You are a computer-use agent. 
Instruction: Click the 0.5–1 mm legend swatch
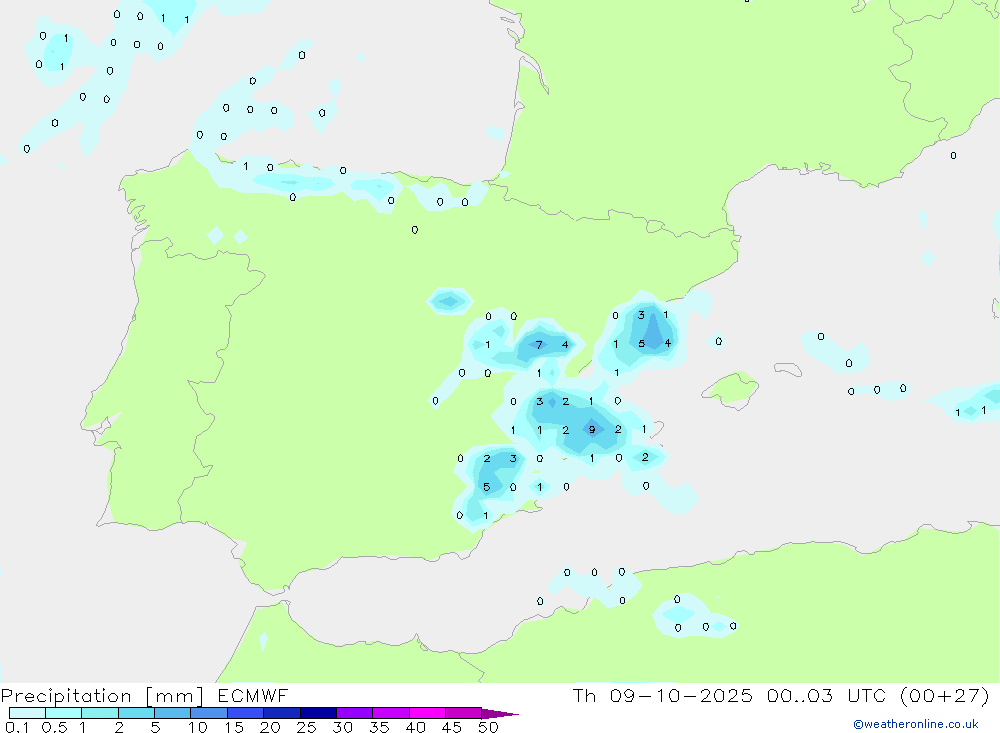click(64, 713)
